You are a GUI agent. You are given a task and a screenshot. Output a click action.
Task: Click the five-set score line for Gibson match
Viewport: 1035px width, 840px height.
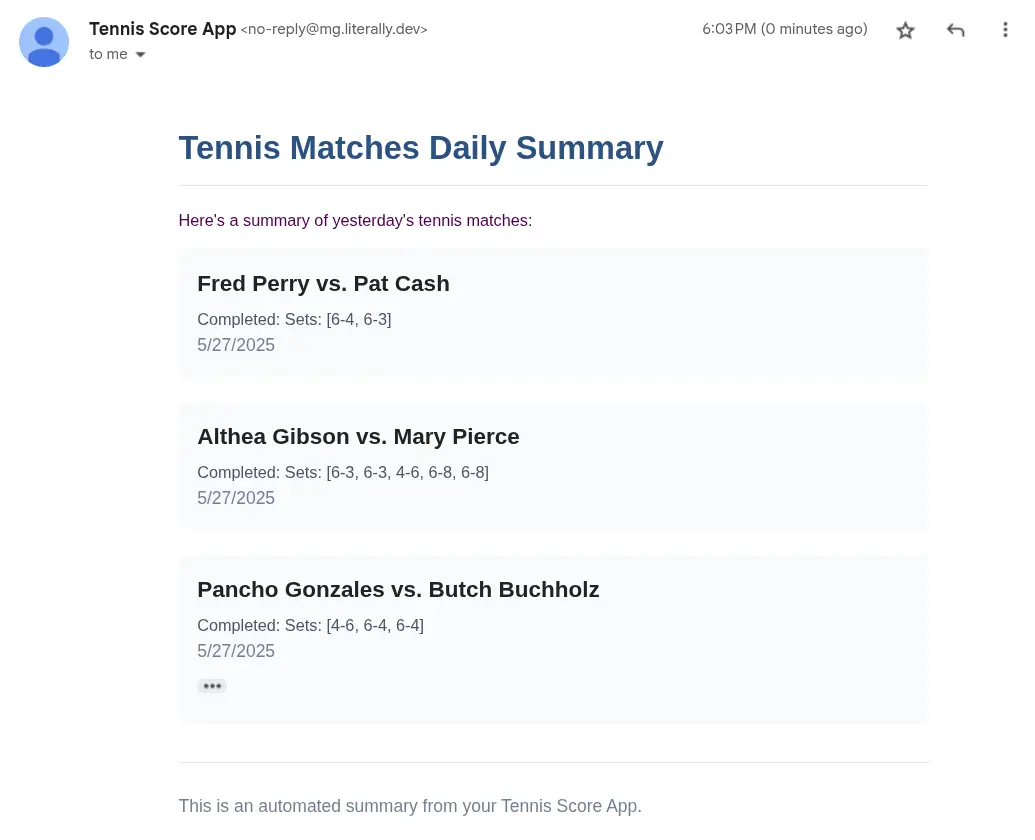(342, 473)
